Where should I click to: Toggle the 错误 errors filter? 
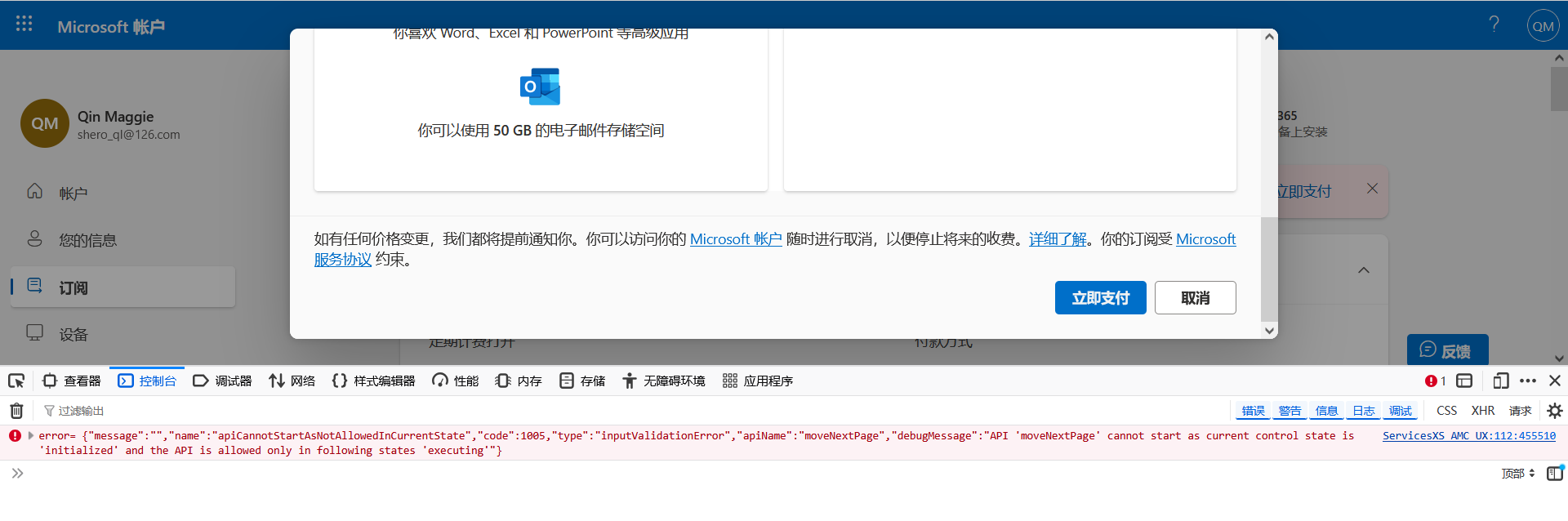coord(1253,411)
